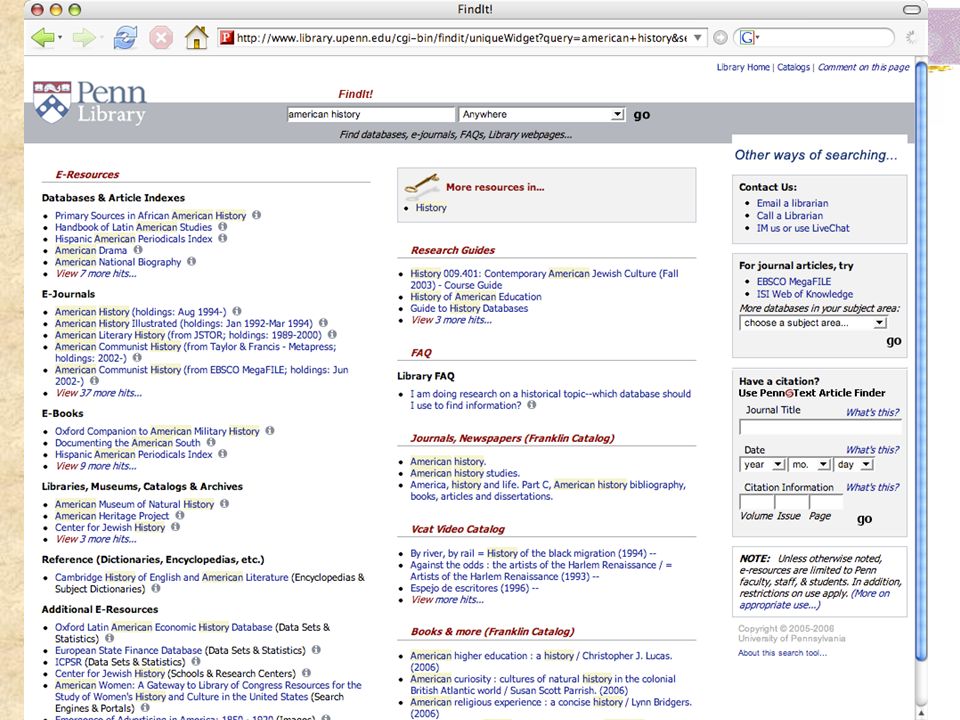Open Guide to History Databases link
This screenshot has height=720, width=960.
point(469,309)
